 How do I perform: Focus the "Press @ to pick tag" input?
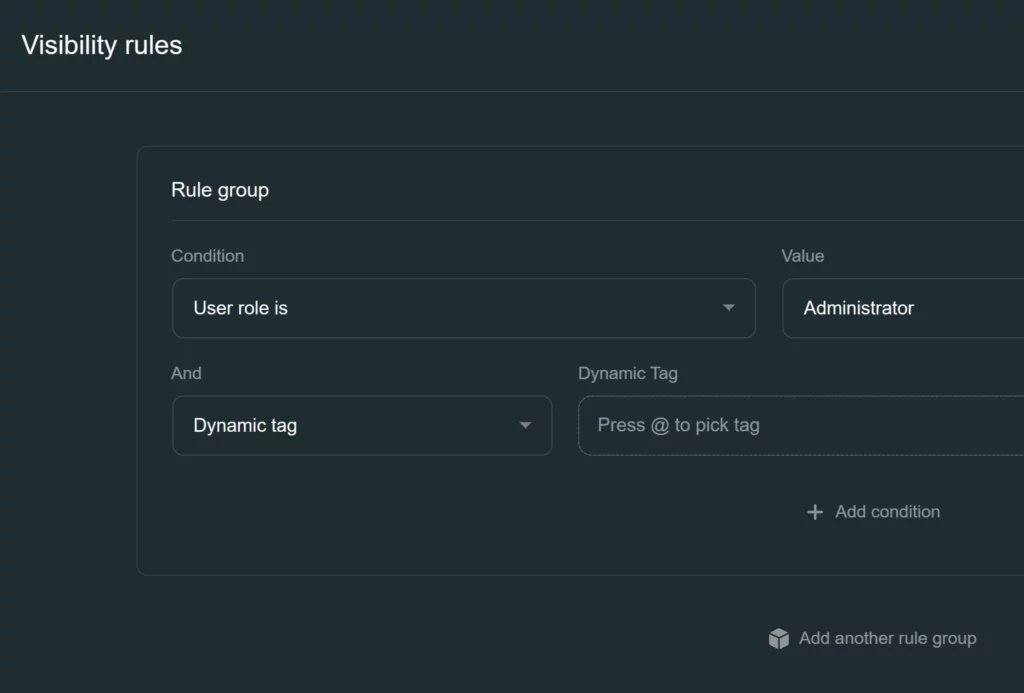(x=800, y=426)
